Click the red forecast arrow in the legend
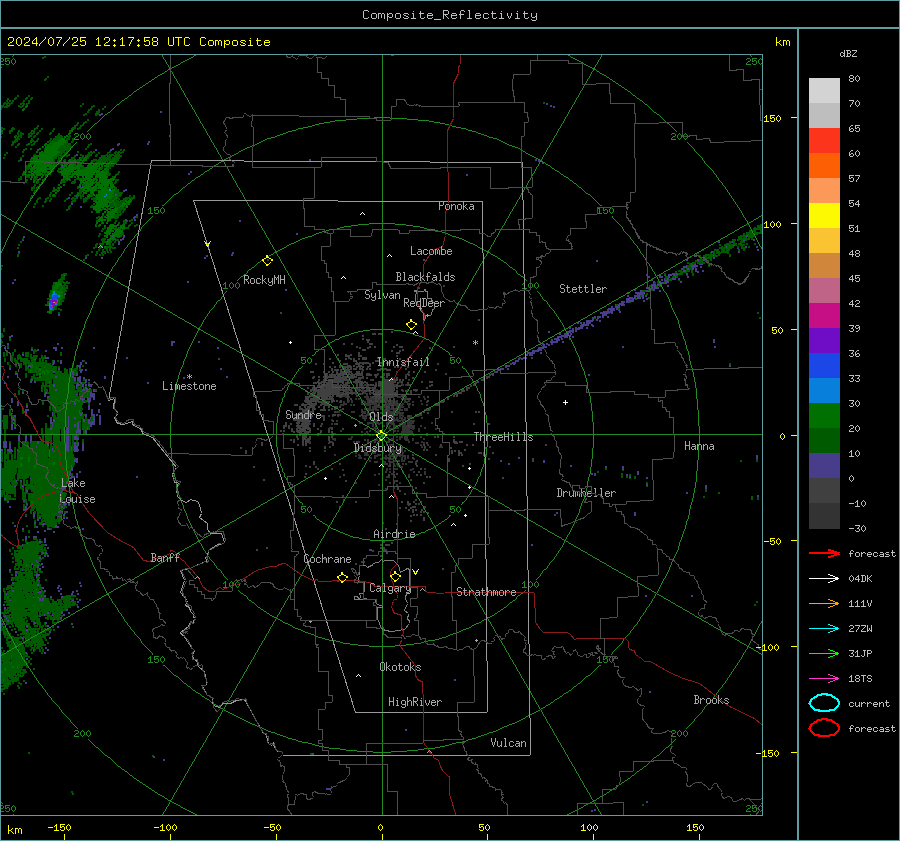The image size is (900, 841). (824, 553)
